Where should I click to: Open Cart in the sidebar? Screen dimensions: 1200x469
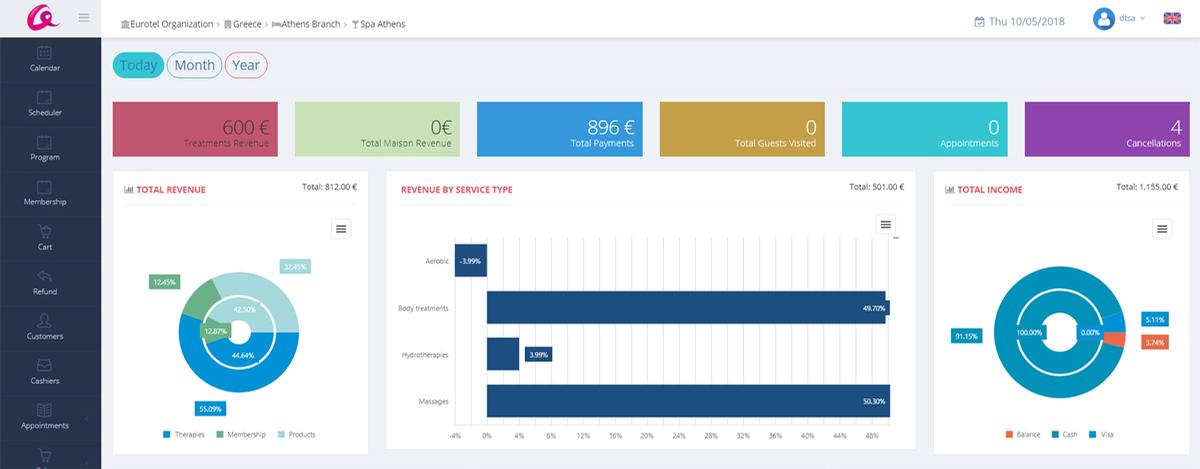[44, 238]
